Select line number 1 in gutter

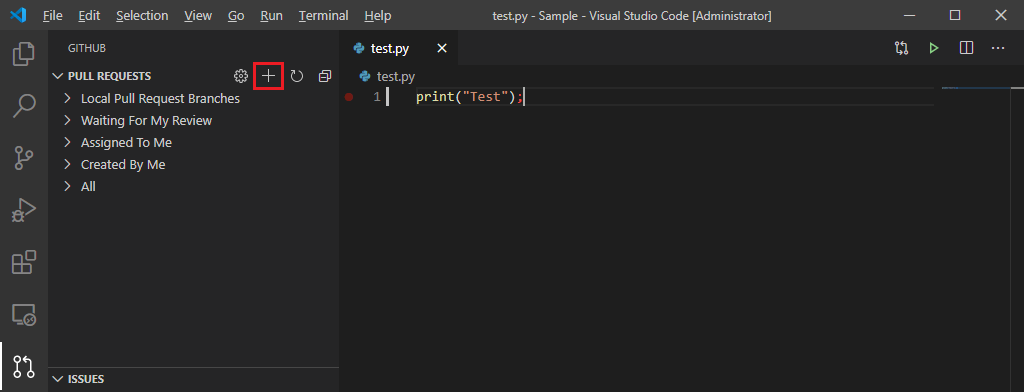click(377, 97)
